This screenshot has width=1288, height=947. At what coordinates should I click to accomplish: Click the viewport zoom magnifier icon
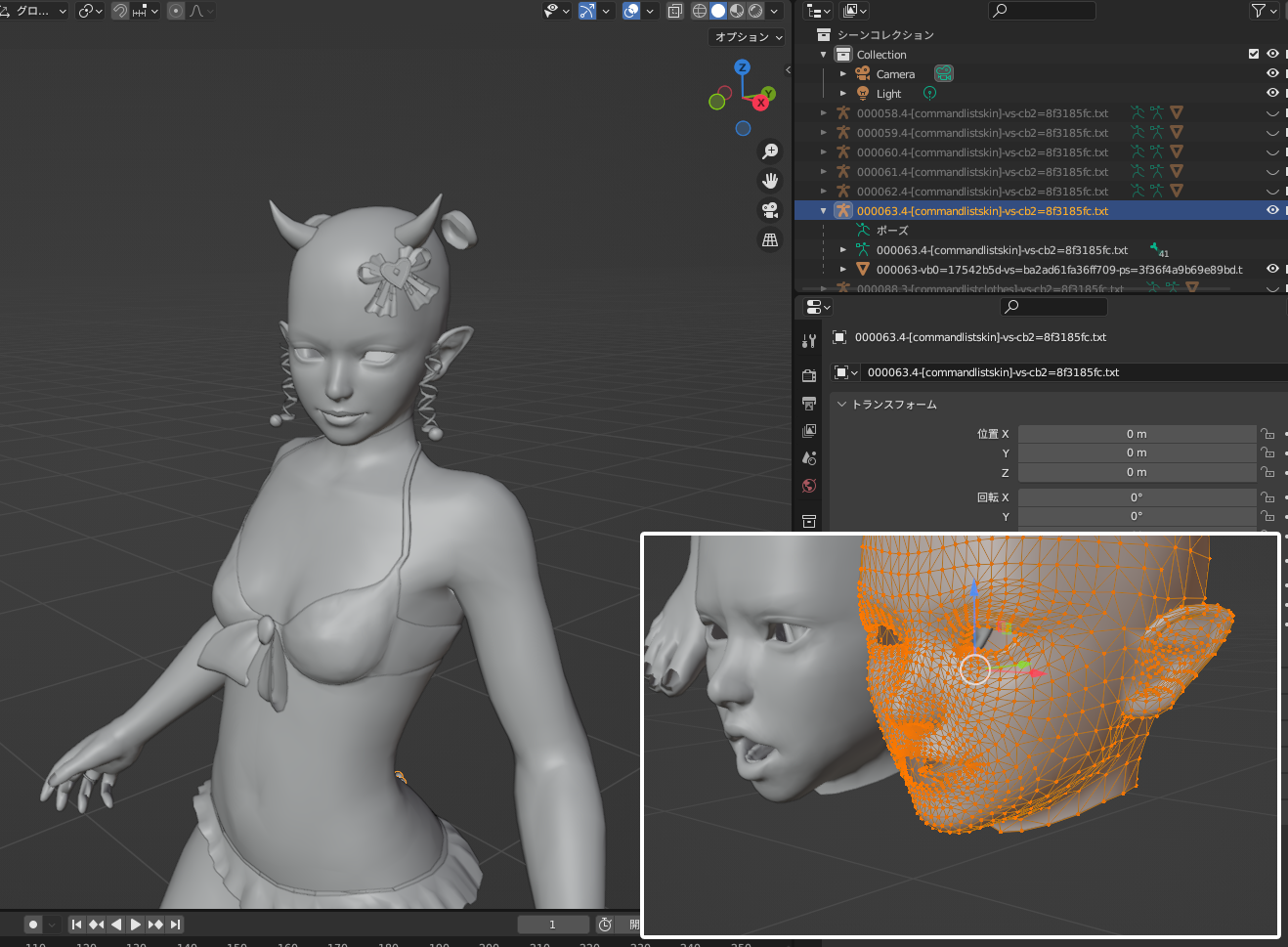point(770,151)
